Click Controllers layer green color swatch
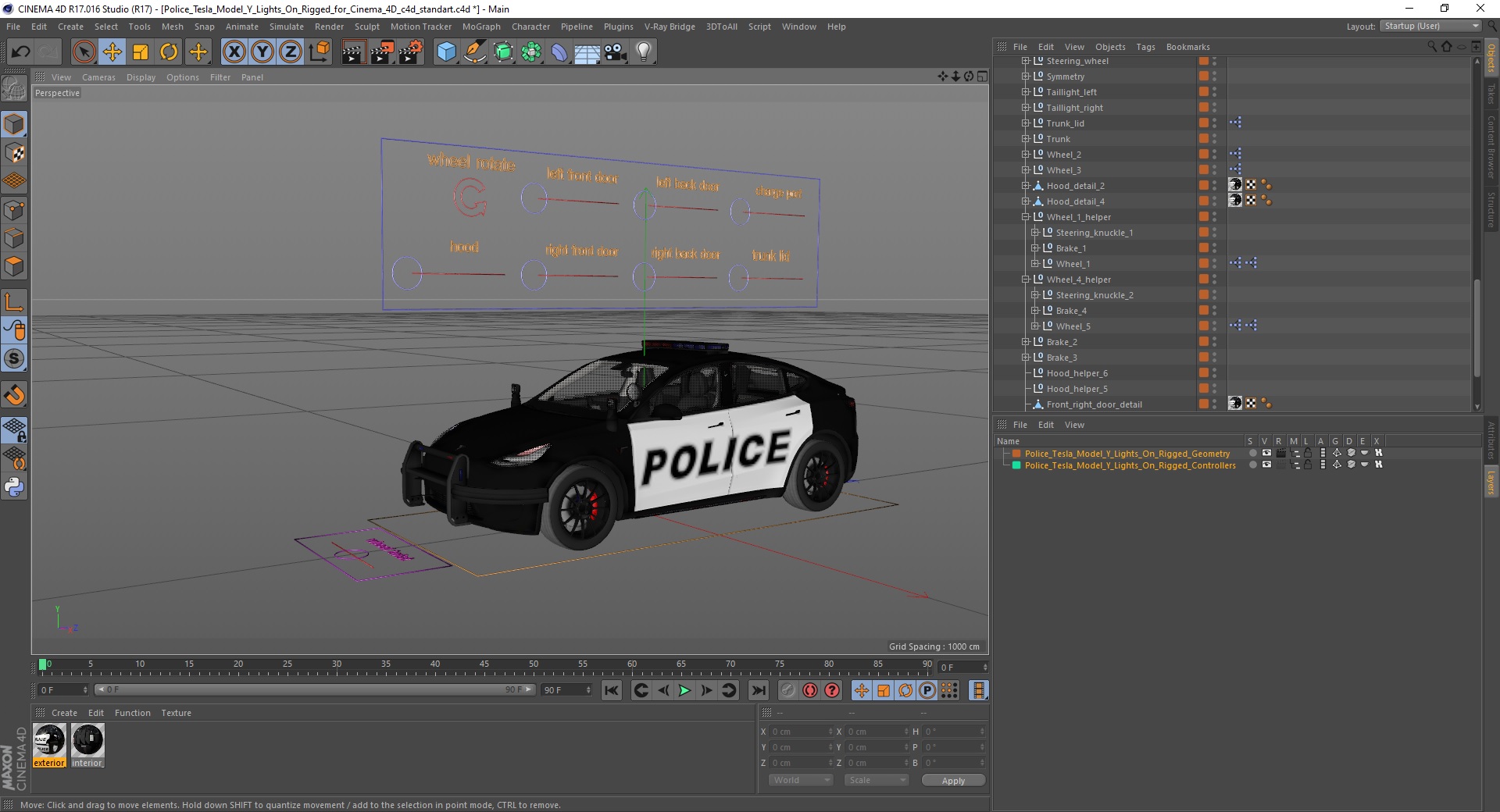This screenshot has height=812, width=1500. [1016, 465]
